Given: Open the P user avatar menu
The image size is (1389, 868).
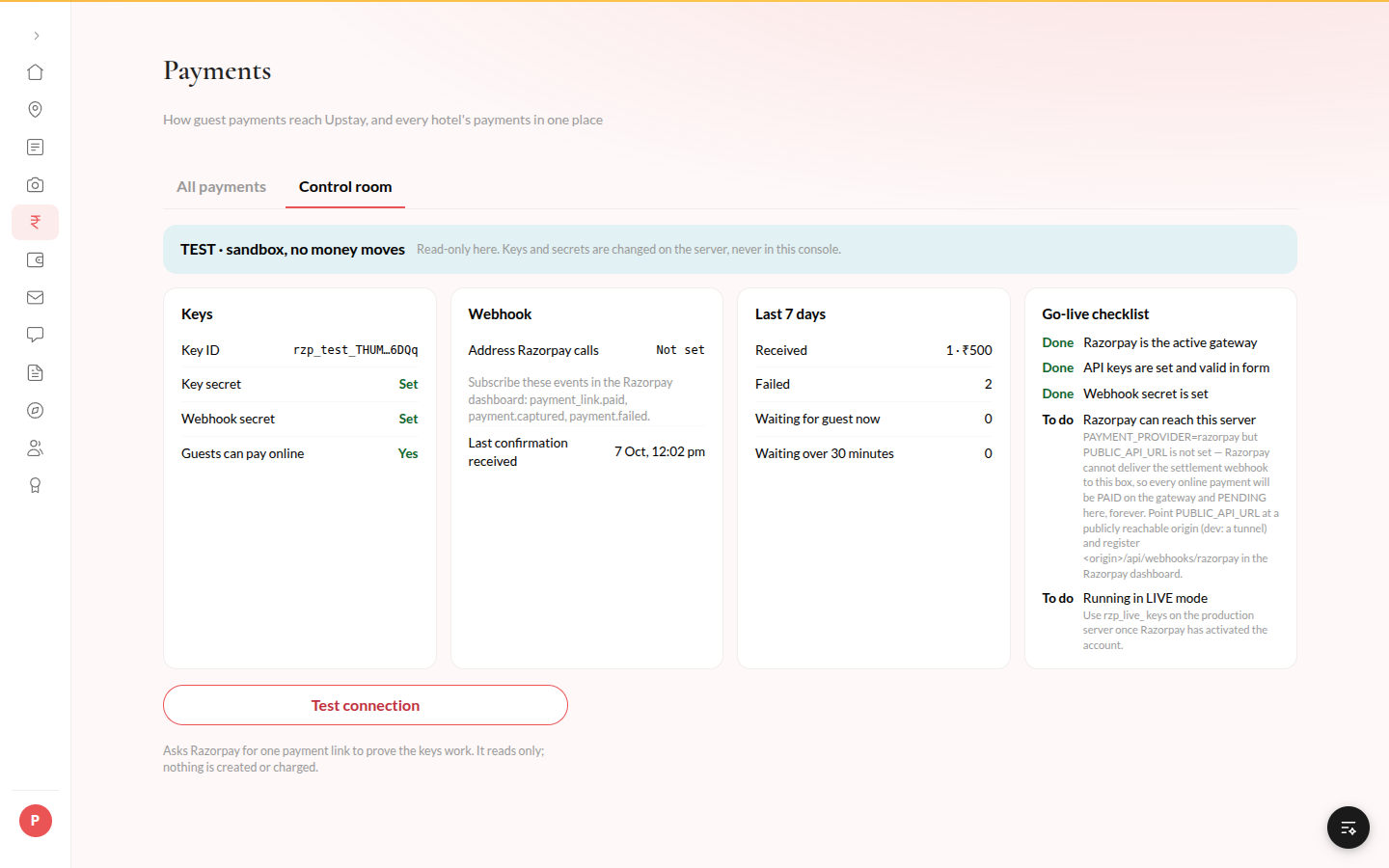Looking at the screenshot, I should click(36, 821).
